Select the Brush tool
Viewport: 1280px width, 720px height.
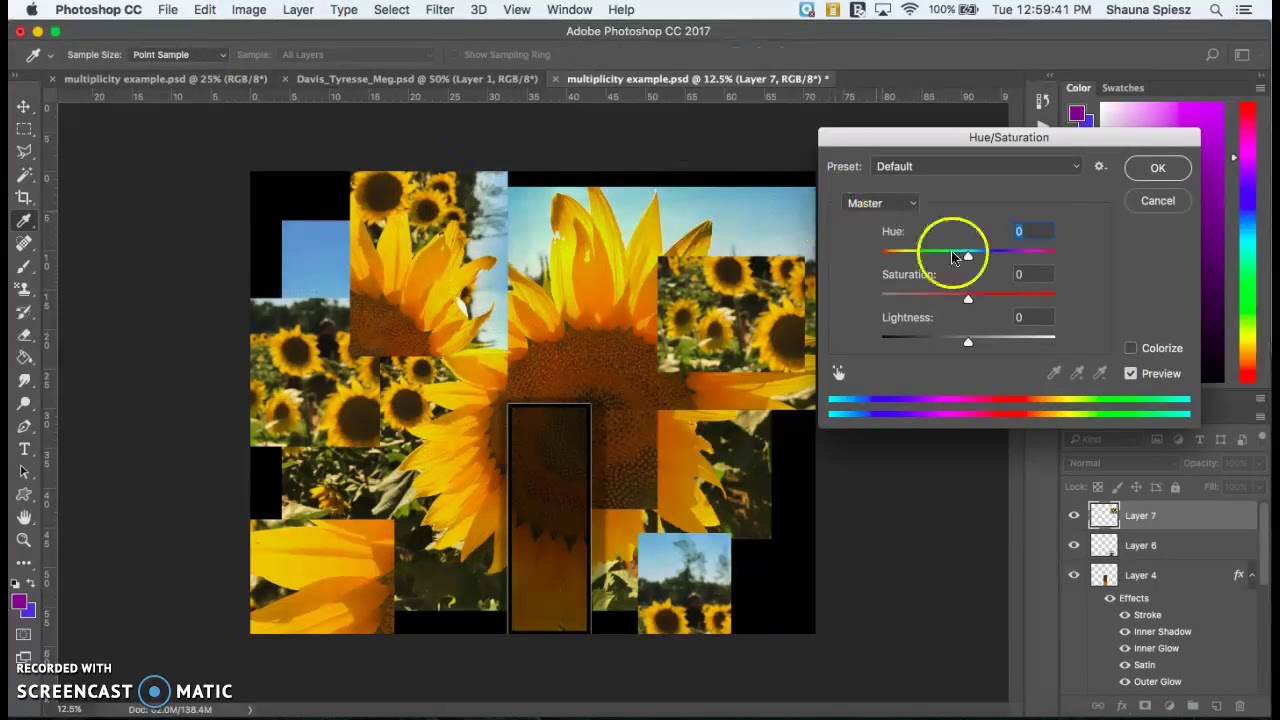point(24,267)
